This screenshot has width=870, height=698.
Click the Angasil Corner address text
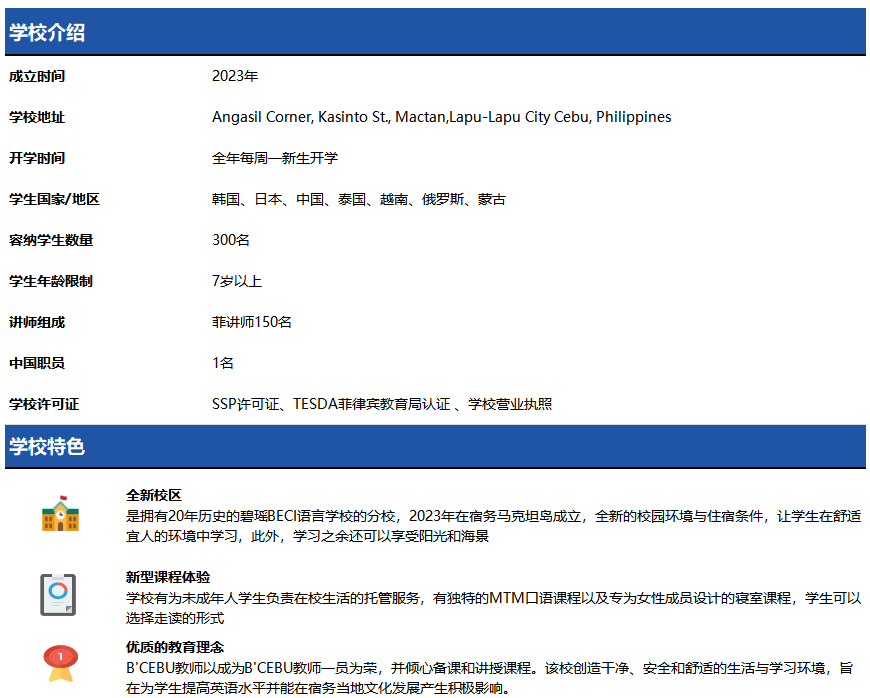click(441, 117)
